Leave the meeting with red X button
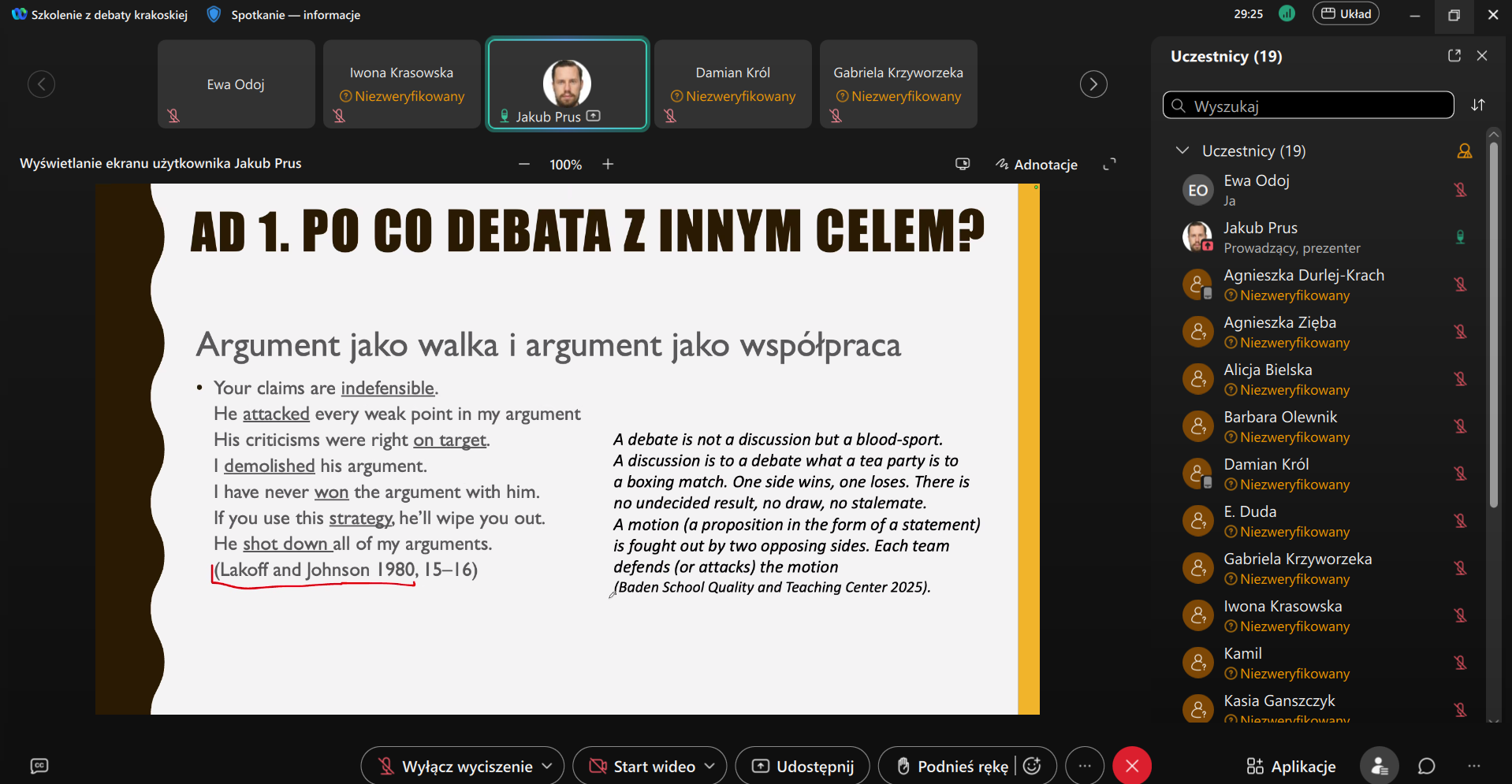 1131,766
